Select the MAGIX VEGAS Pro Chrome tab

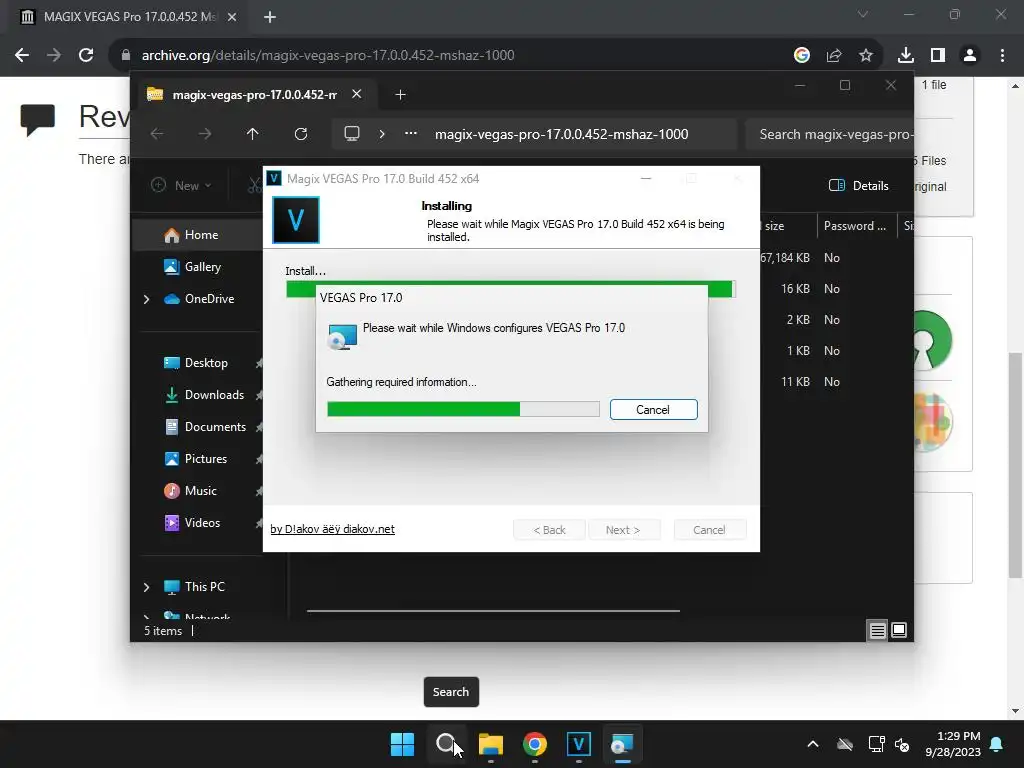click(129, 17)
